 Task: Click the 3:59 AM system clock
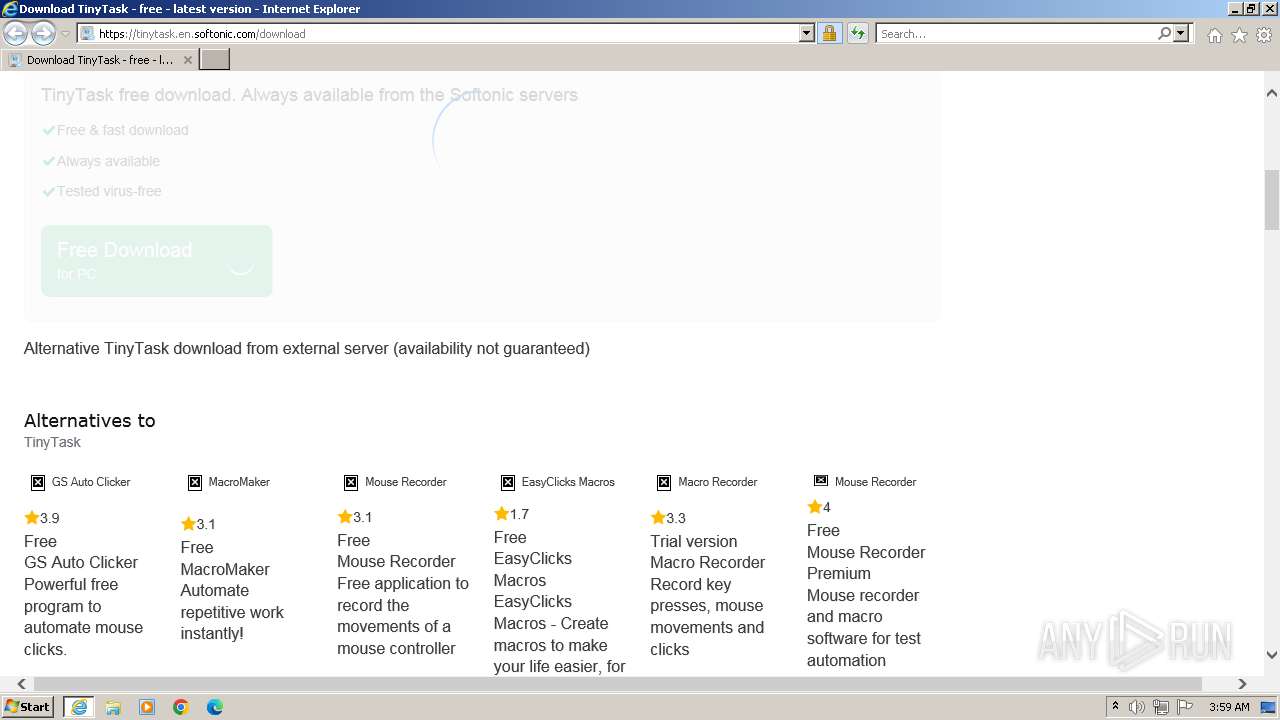pyautogui.click(x=1229, y=707)
